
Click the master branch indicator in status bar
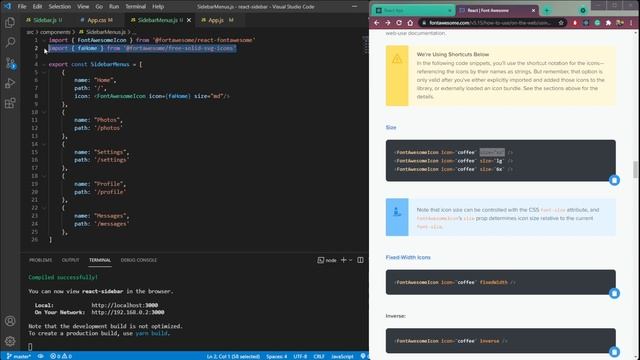19,356
